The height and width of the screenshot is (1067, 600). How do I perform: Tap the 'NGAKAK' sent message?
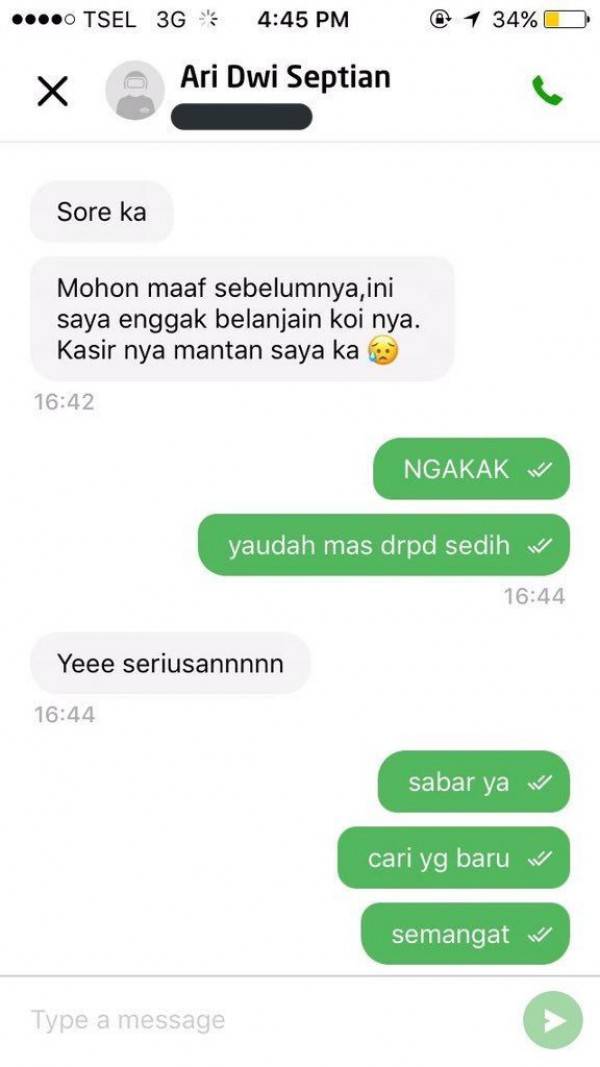tap(471, 469)
